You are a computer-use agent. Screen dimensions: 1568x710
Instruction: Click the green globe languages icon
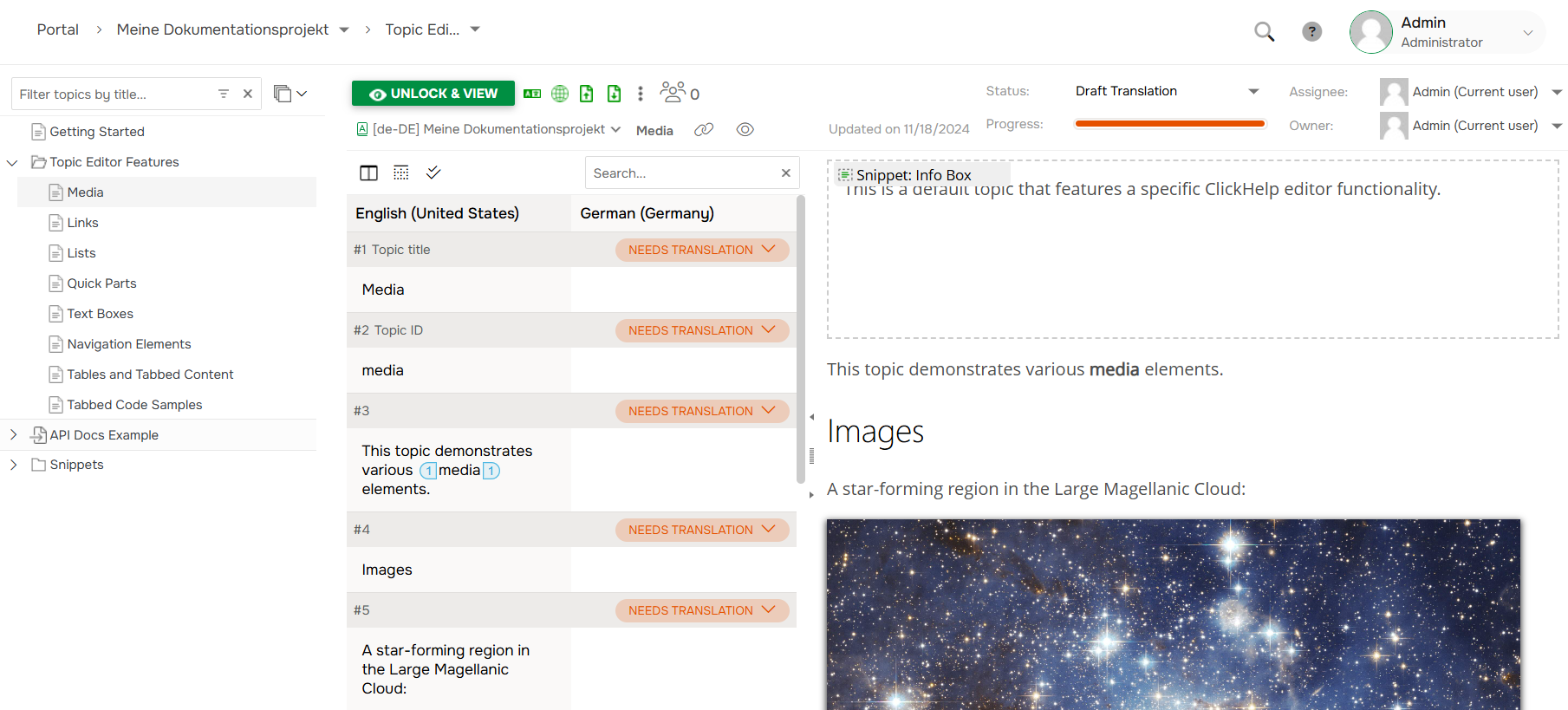coord(560,94)
